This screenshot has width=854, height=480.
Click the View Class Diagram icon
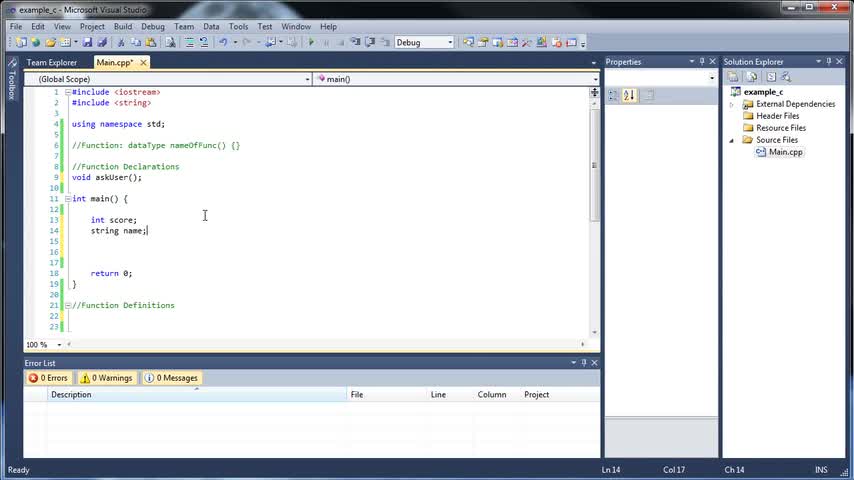click(786, 77)
